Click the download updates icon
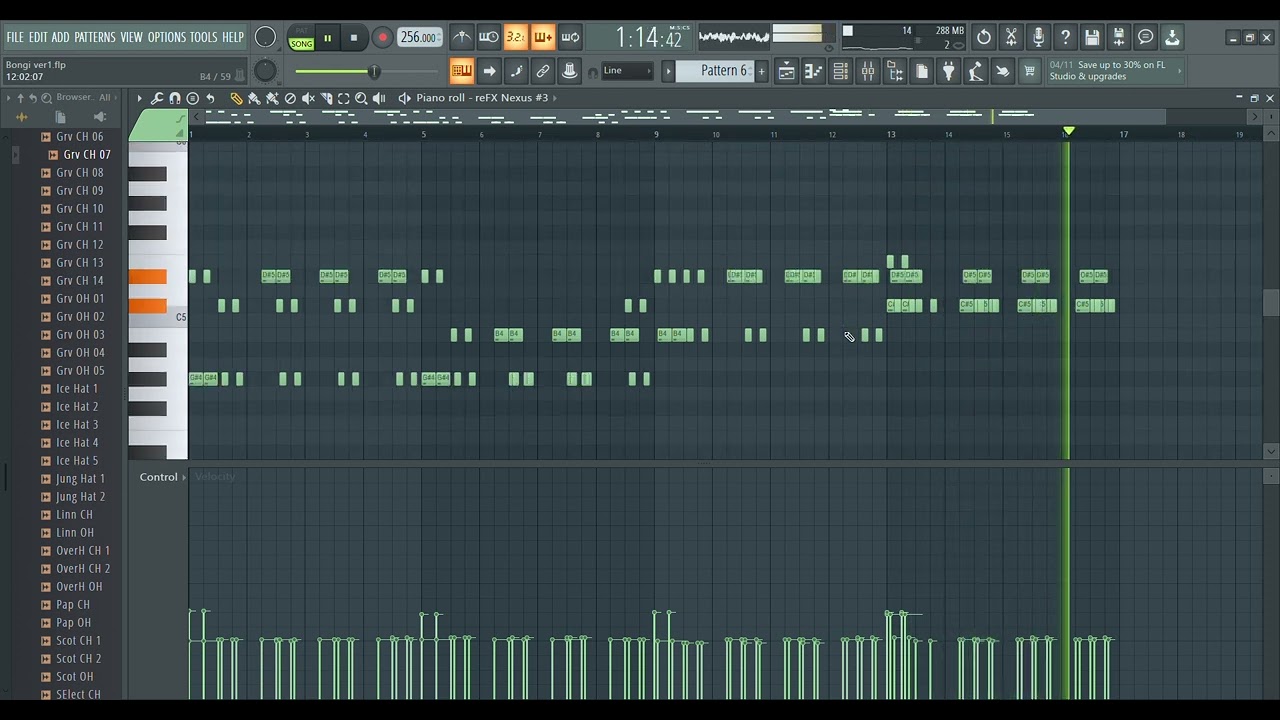Screen dimensions: 1280x720 [x=1173, y=37]
